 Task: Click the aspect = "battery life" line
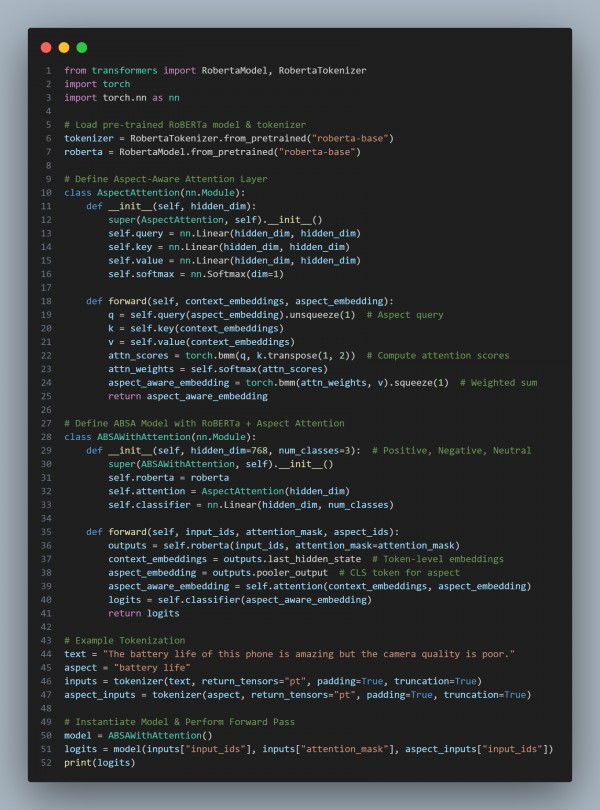pos(113,667)
